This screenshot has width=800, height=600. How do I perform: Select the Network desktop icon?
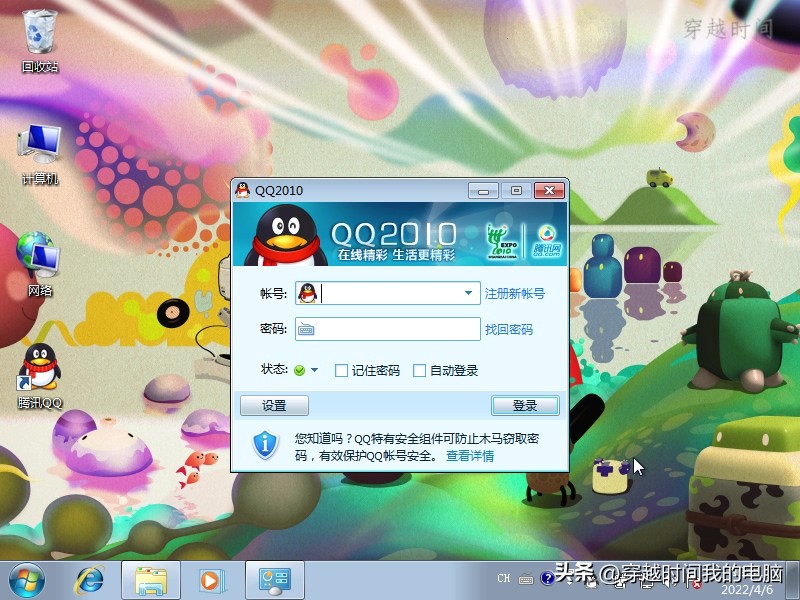click(x=40, y=264)
